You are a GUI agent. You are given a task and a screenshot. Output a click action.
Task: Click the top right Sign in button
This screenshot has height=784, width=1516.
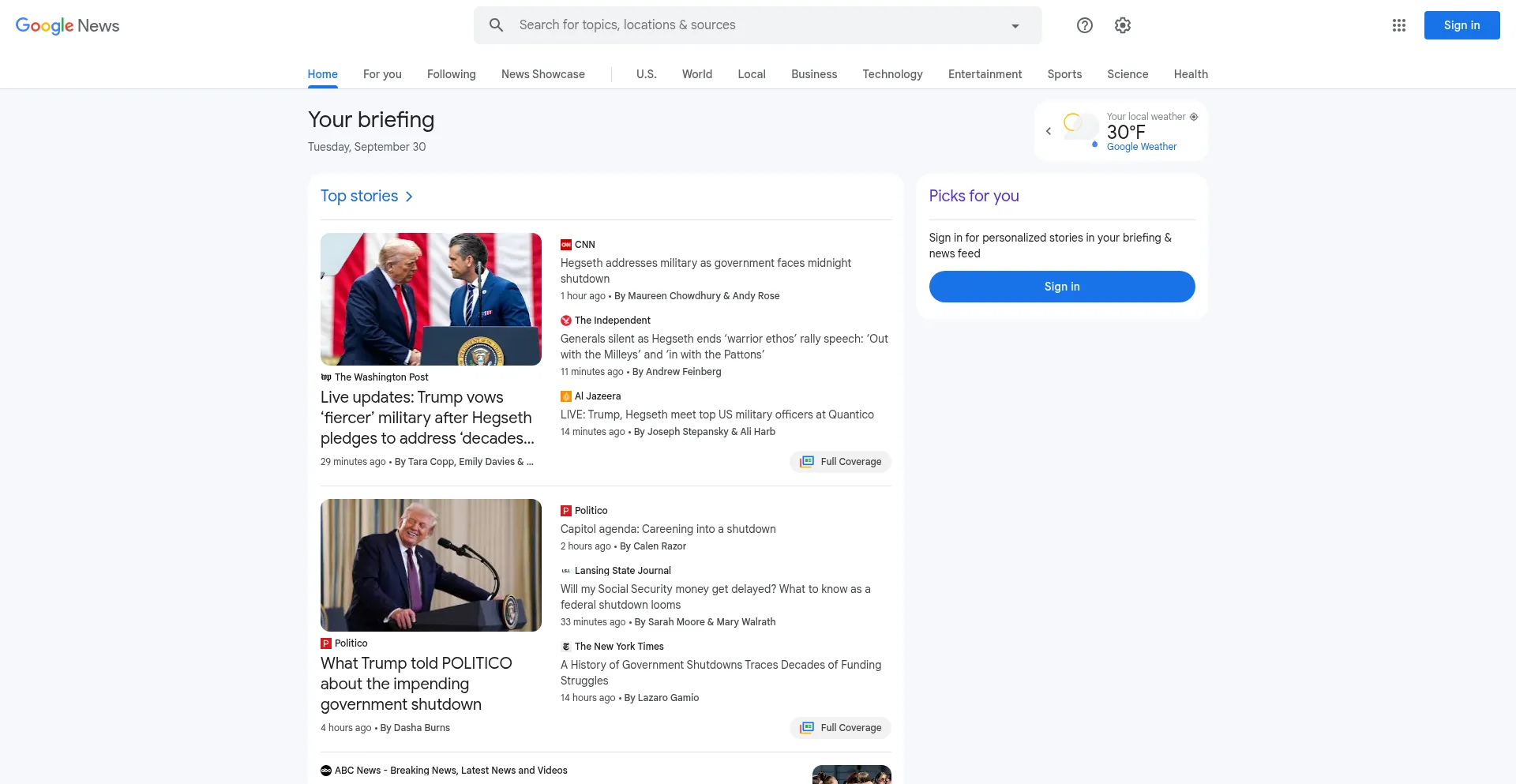[x=1462, y=25]
